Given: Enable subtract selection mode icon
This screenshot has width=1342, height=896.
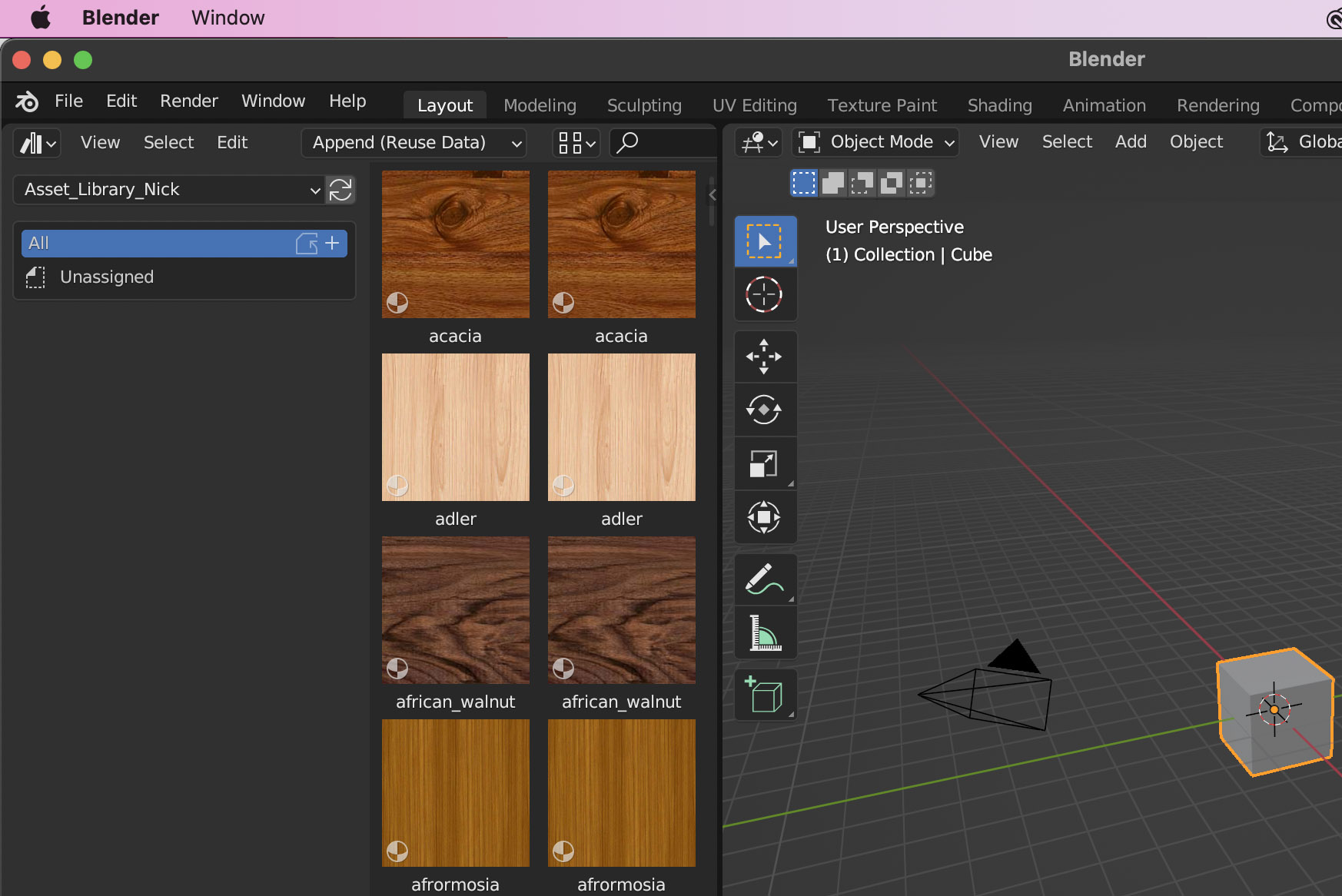Looking at the screenshot, I should 862,184.
